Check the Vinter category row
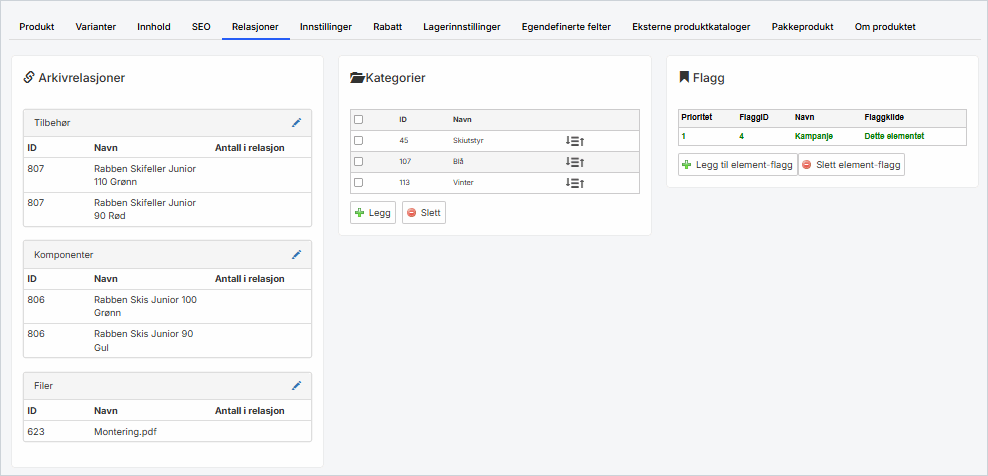The width and height of the screenshot is (988, 476). pos(359,183)
